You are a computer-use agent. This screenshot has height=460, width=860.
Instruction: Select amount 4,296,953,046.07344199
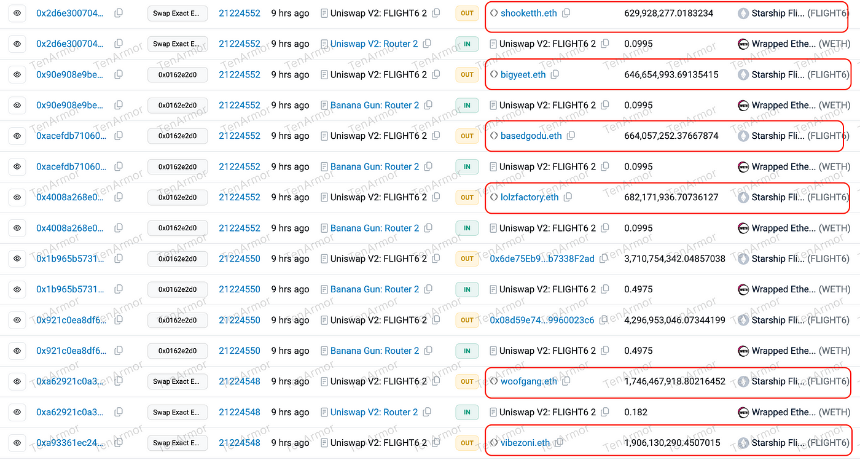pyautogui.click(x=675, y=320)
